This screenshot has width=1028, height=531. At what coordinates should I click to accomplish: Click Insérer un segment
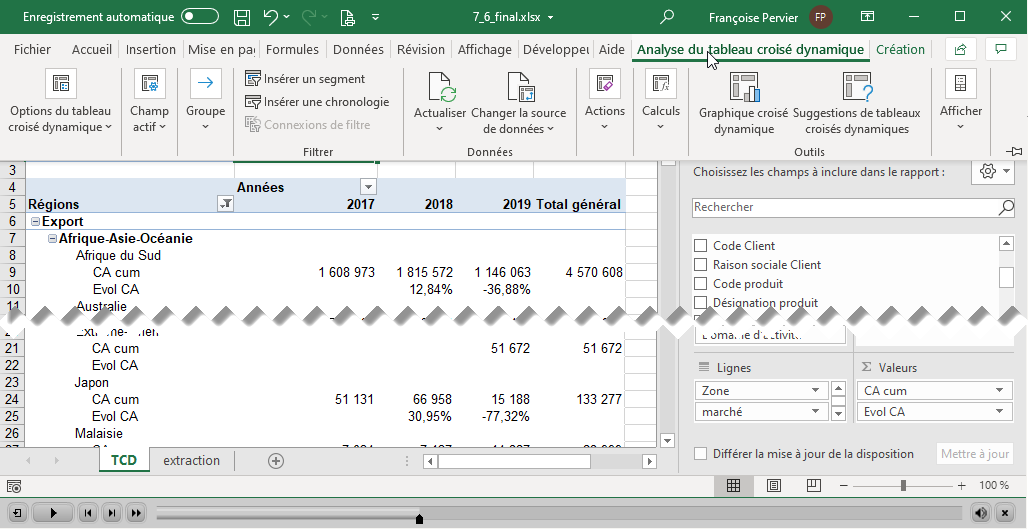point(305,79)
